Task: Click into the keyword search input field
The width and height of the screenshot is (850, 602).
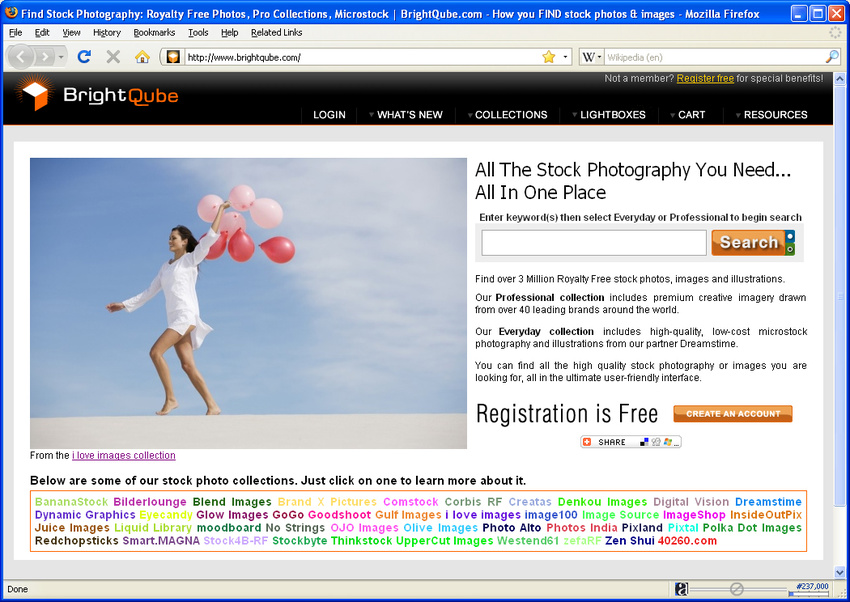Action: pos(594,243)
